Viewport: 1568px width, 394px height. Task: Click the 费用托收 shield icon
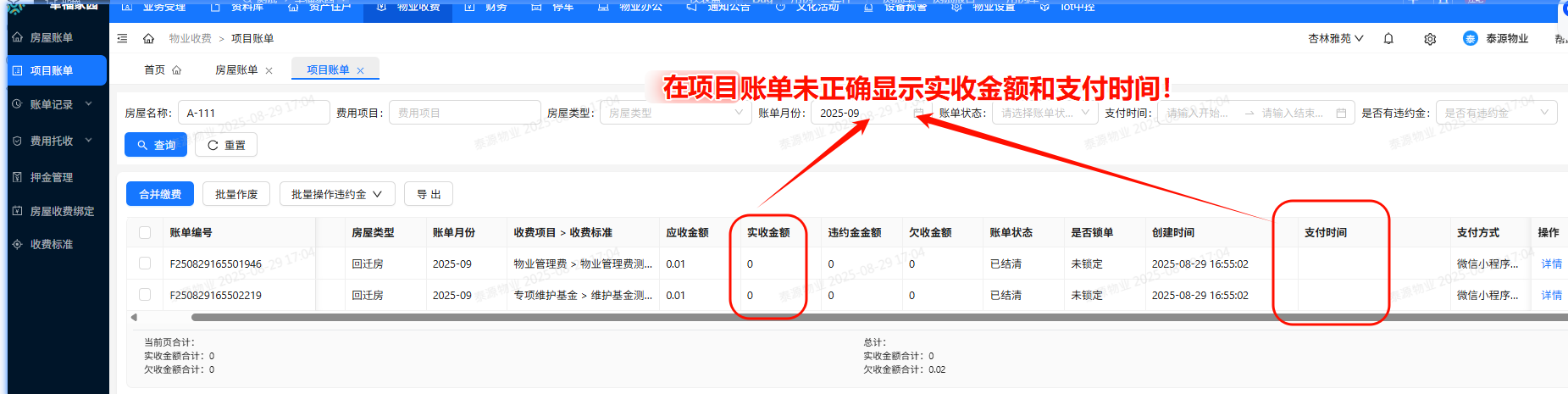tap(17, 141)
